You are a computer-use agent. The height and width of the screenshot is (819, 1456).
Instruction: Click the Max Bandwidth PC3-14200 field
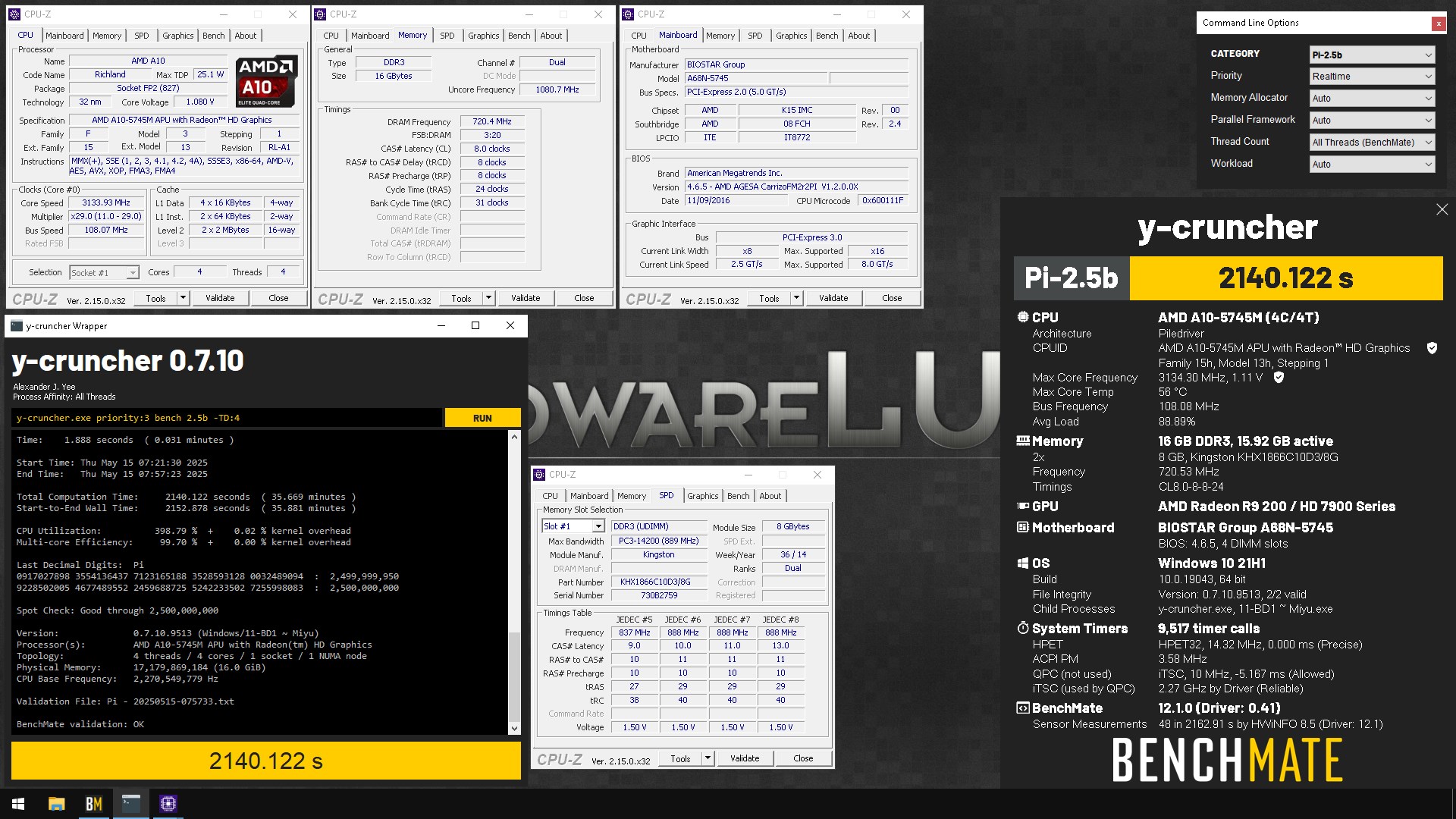pyautogui.click(x=658, y=541)
